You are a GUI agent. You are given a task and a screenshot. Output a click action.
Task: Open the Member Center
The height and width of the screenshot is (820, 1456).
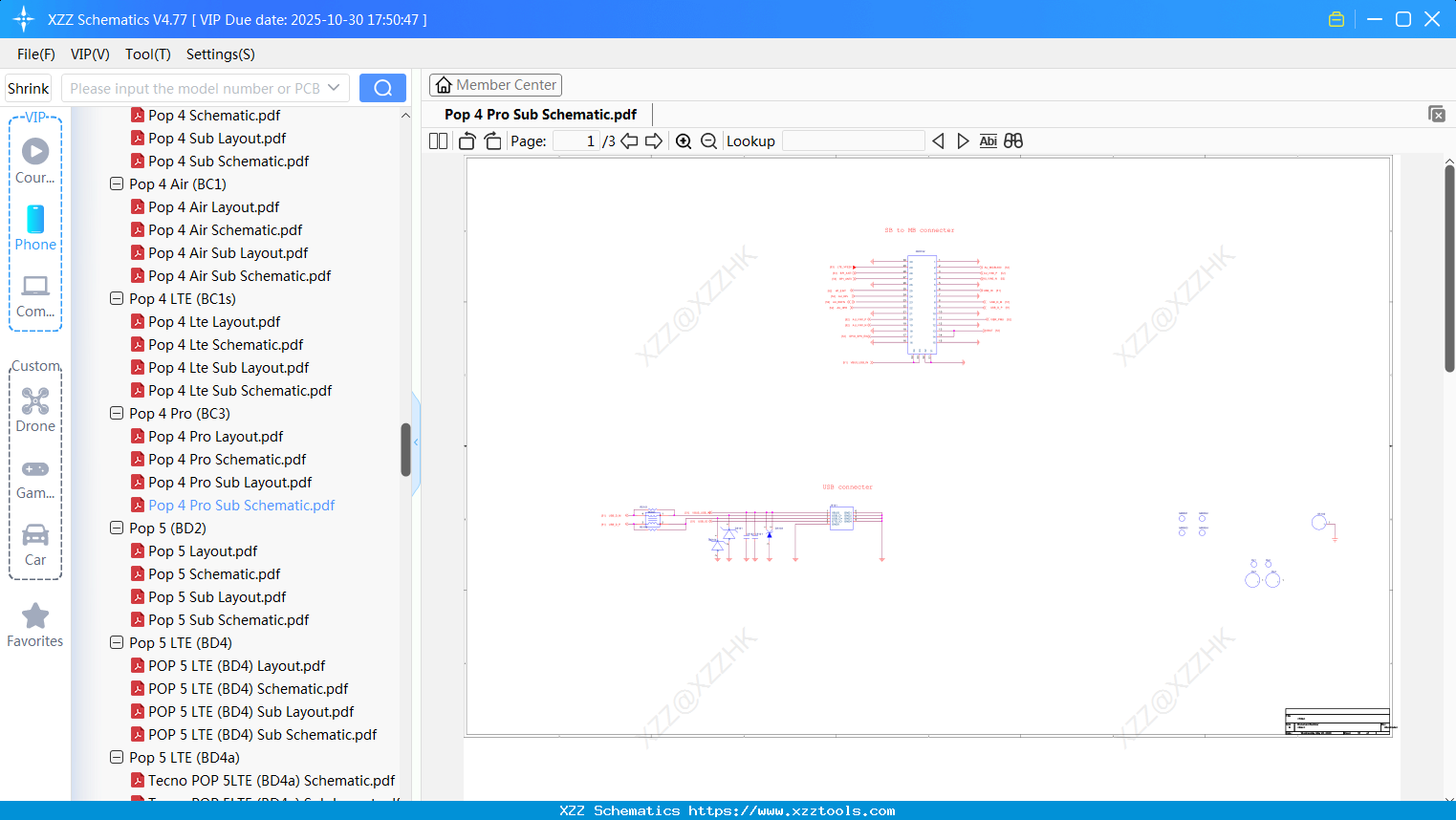coord(495,84)
